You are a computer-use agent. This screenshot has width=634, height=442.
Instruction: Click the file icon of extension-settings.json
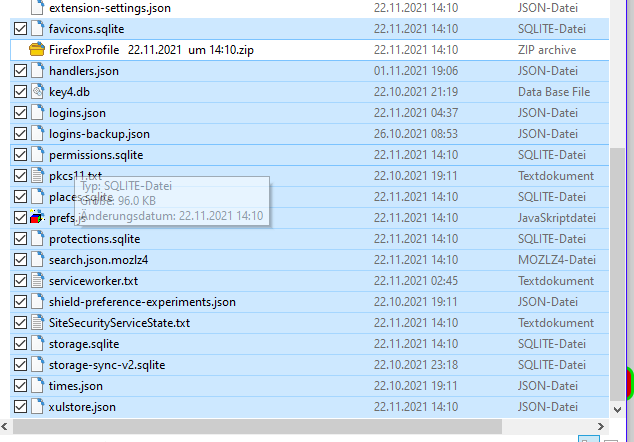click(37, 8)
